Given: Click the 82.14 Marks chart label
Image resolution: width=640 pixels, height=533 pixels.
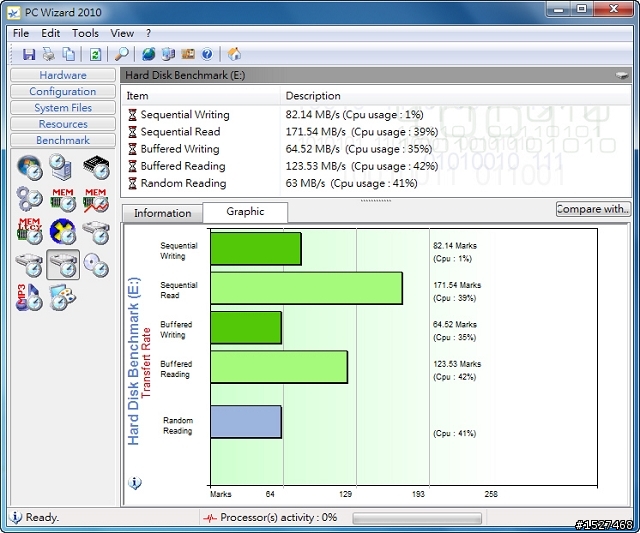Looking at the screenshot, I should click(x=455, y=246).
